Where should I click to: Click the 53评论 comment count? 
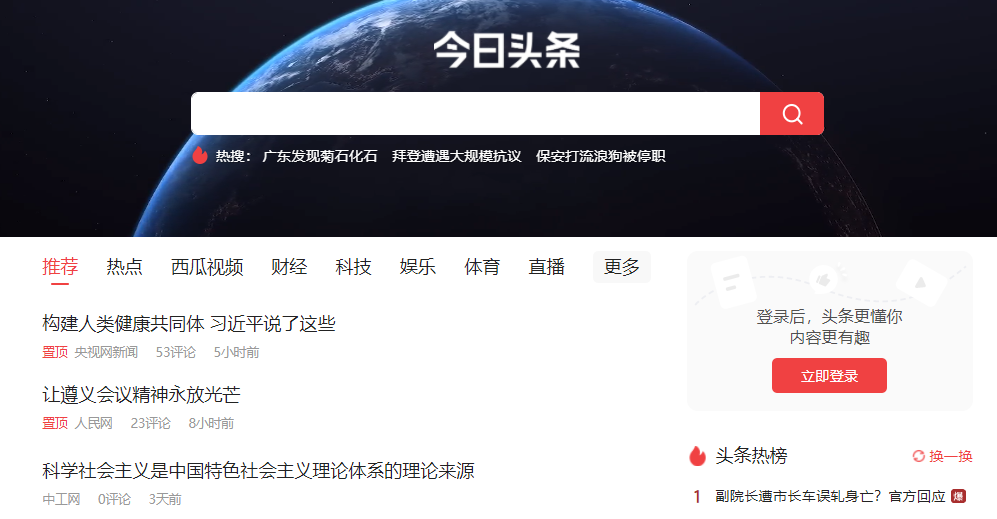pos(175,352)
